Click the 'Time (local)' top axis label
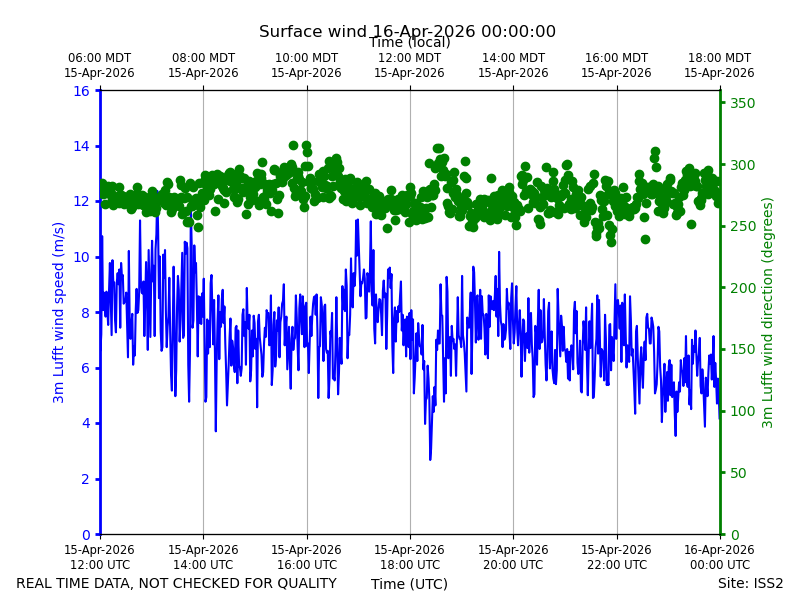The image size is (800, 600). (410, 43)
